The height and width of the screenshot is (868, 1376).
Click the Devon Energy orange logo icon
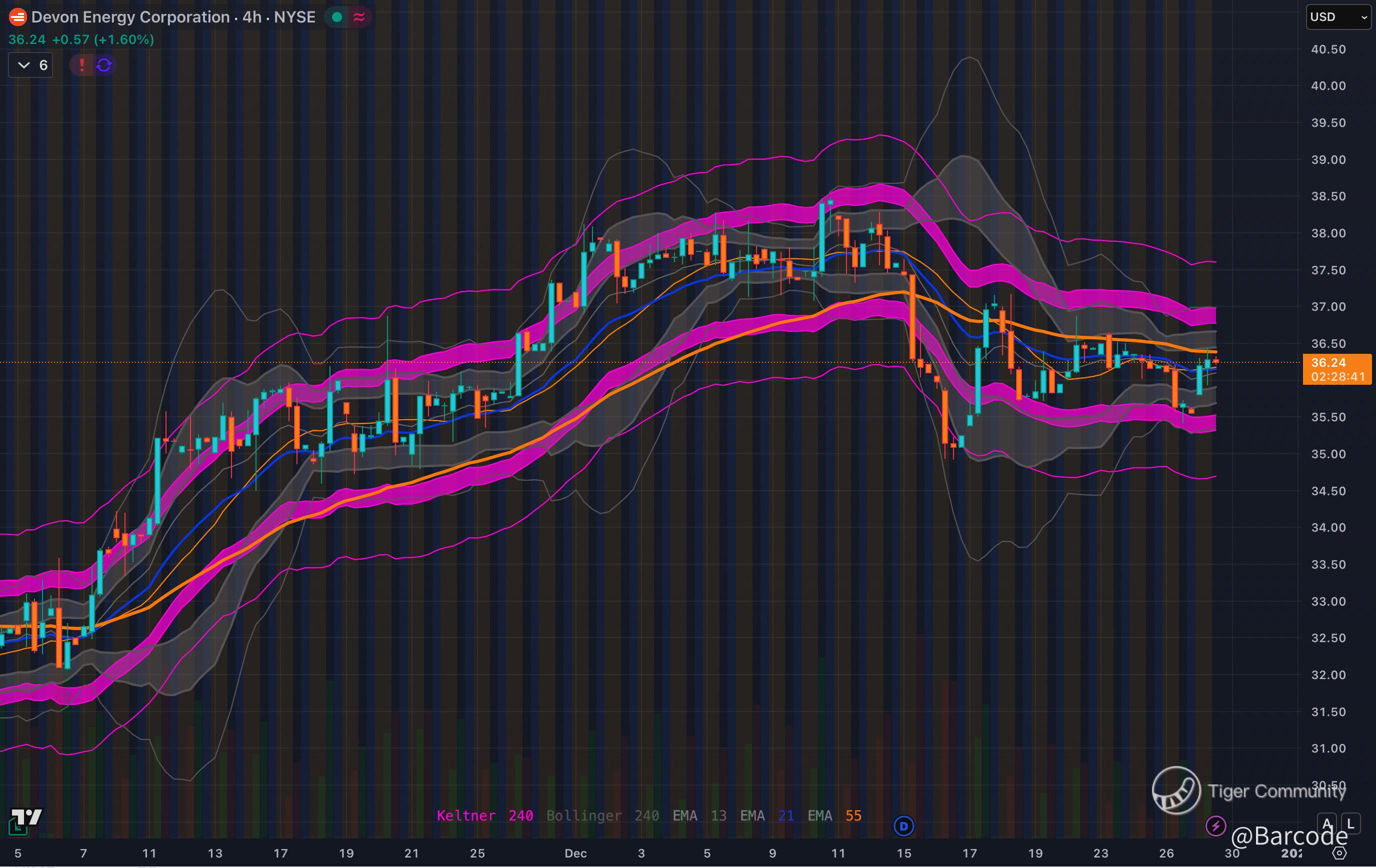(17, 17)
